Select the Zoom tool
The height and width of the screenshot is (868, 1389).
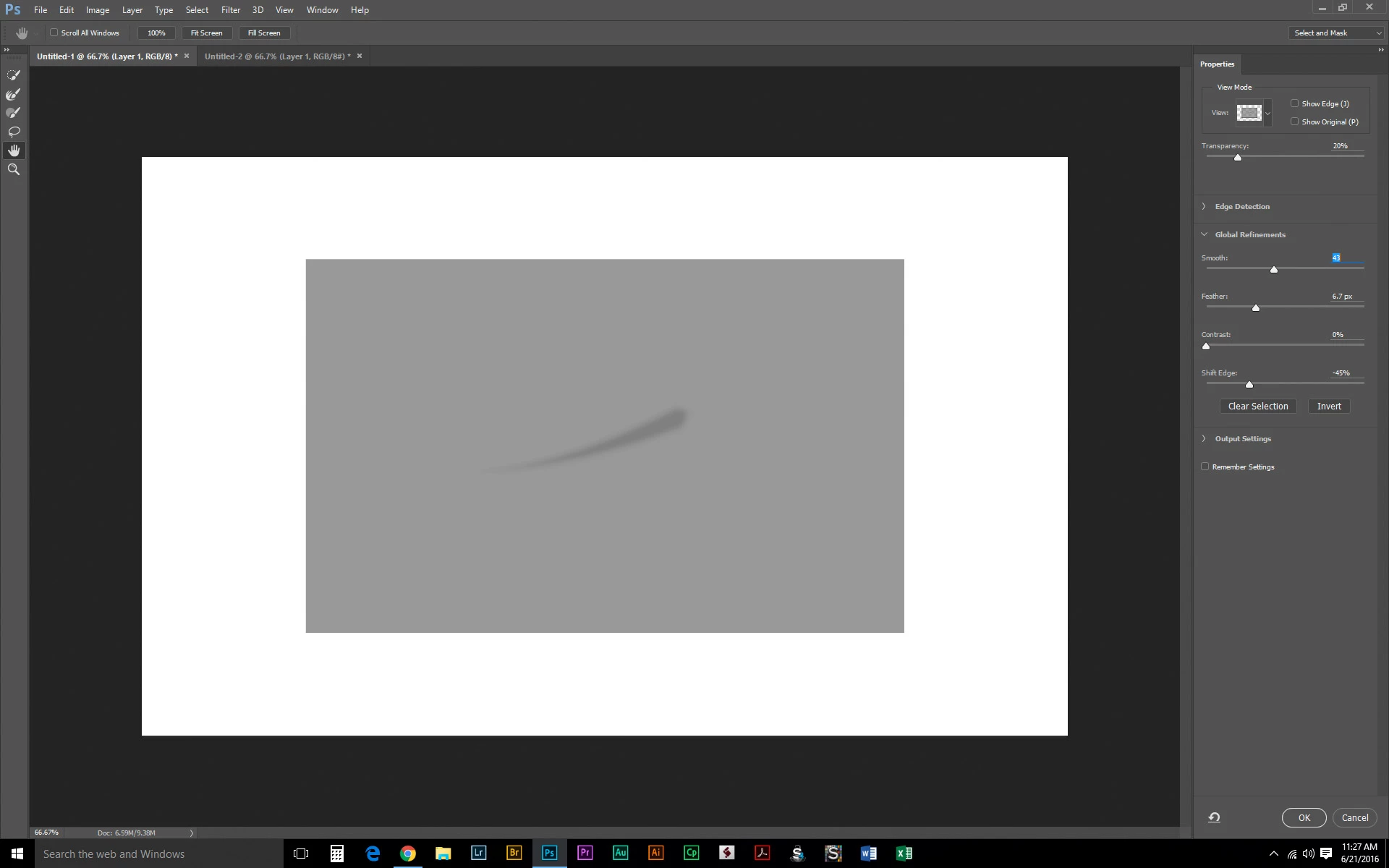[14, 169]
